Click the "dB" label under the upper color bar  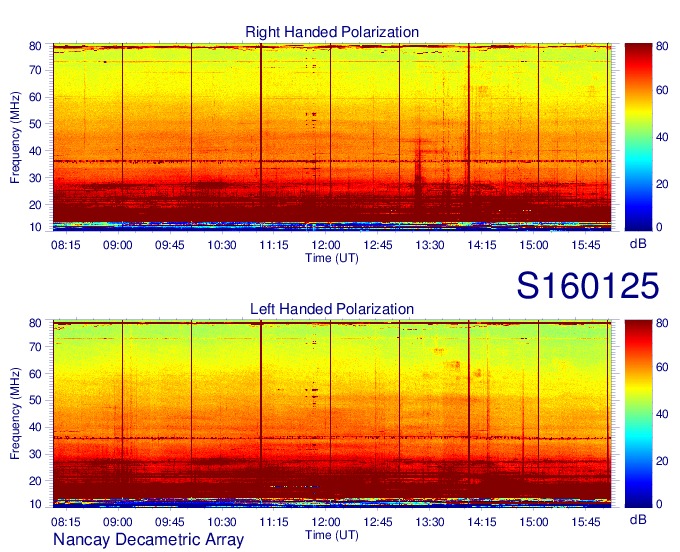pos(638,244)
